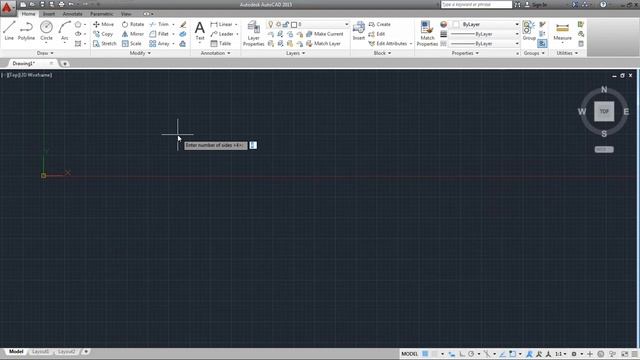Expand the Annotation panel
The width and height of the screenshot is (640, 360).
[215, 53]
